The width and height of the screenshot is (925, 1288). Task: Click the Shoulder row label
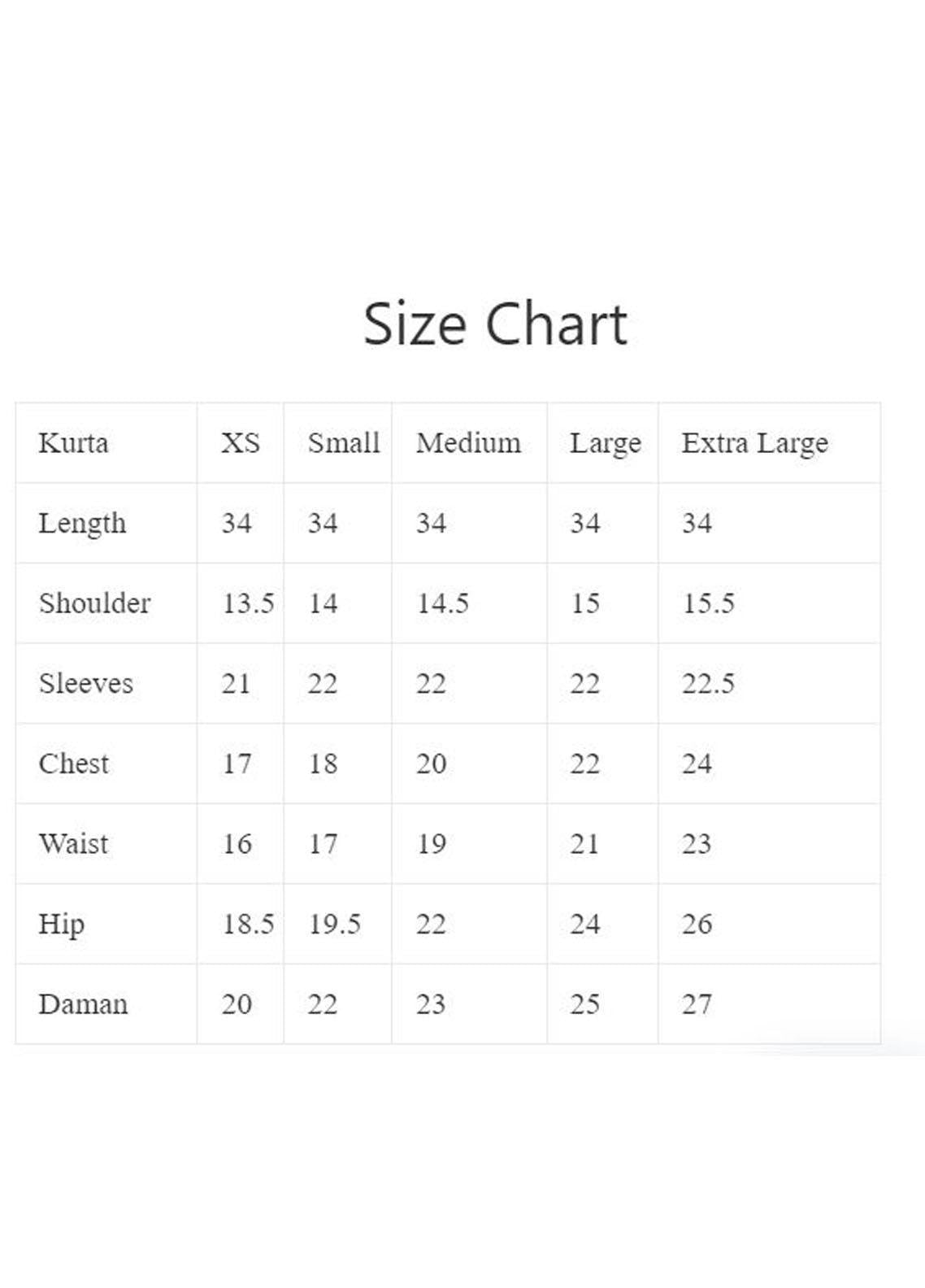(x=94, y=603)
